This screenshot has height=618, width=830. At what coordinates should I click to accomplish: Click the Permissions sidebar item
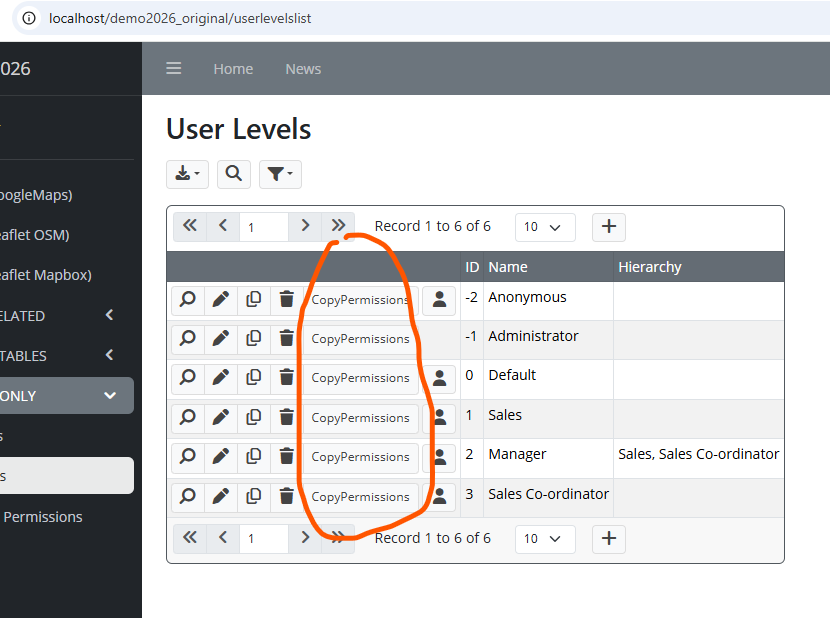(x=43, y=517)
